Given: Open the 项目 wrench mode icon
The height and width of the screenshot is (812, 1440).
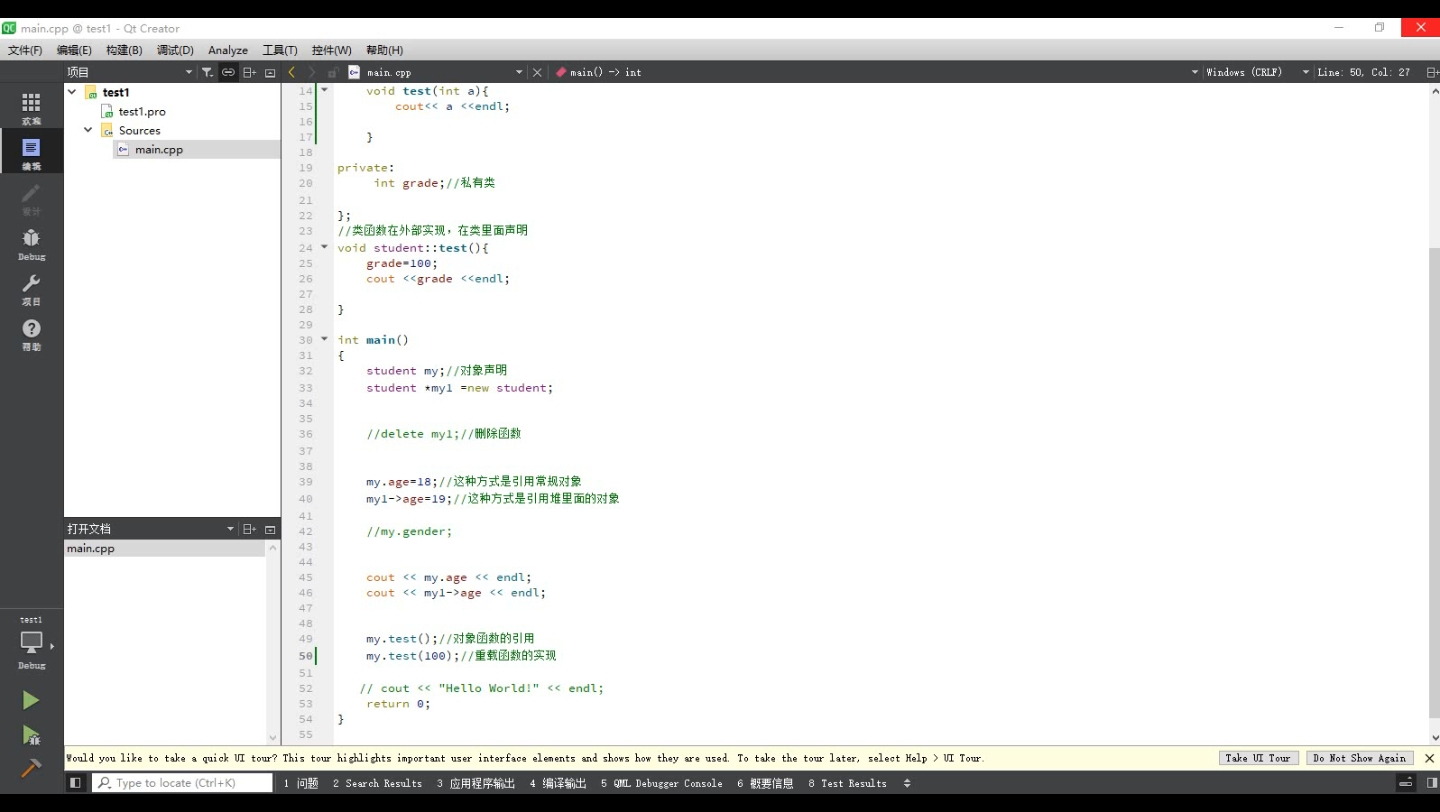Looking at the screenshot, I should click(x=31, y=288).
